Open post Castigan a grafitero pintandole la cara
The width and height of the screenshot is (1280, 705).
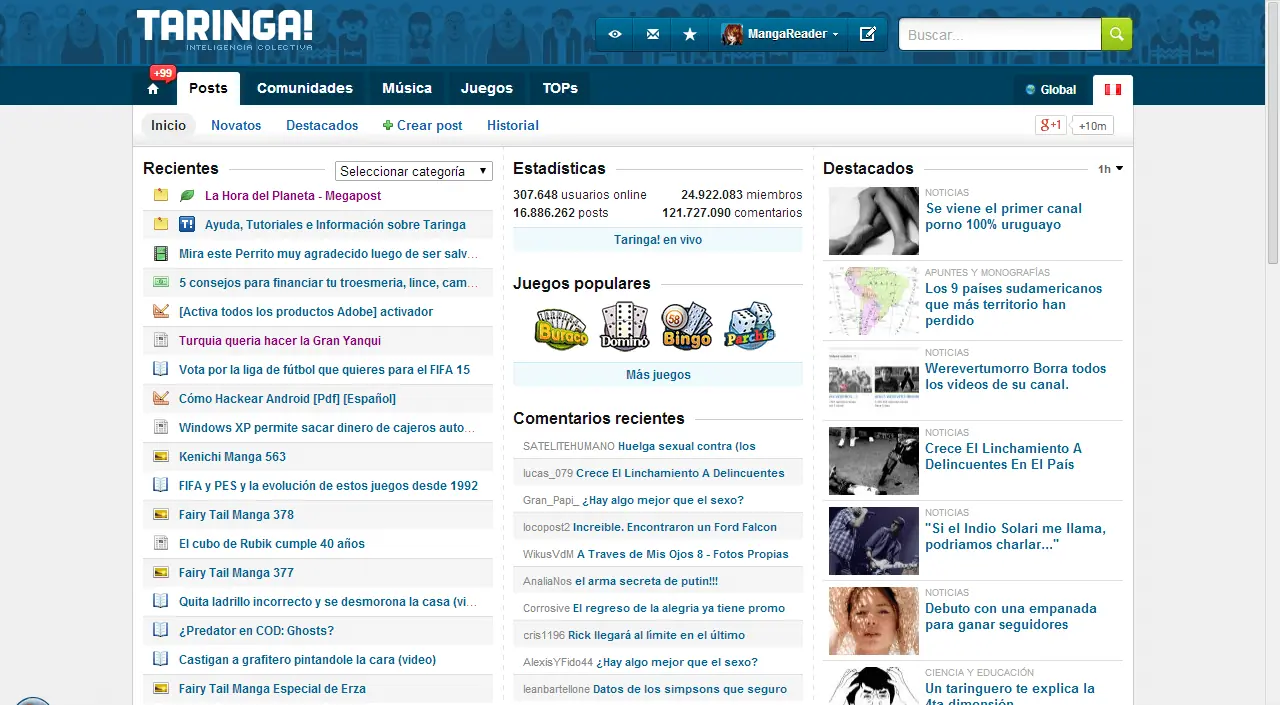pos(307,660)
